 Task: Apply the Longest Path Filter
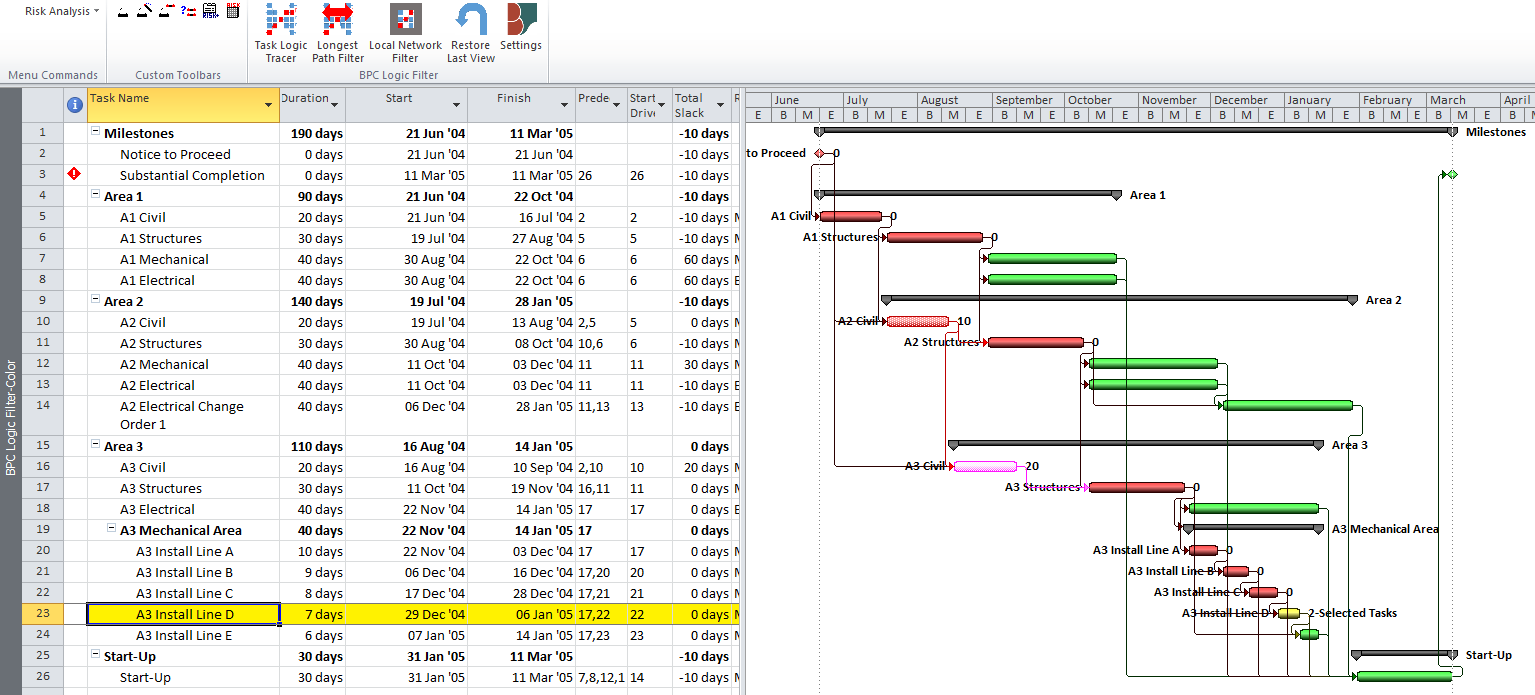pyautogui.click(x=337, y=33)
